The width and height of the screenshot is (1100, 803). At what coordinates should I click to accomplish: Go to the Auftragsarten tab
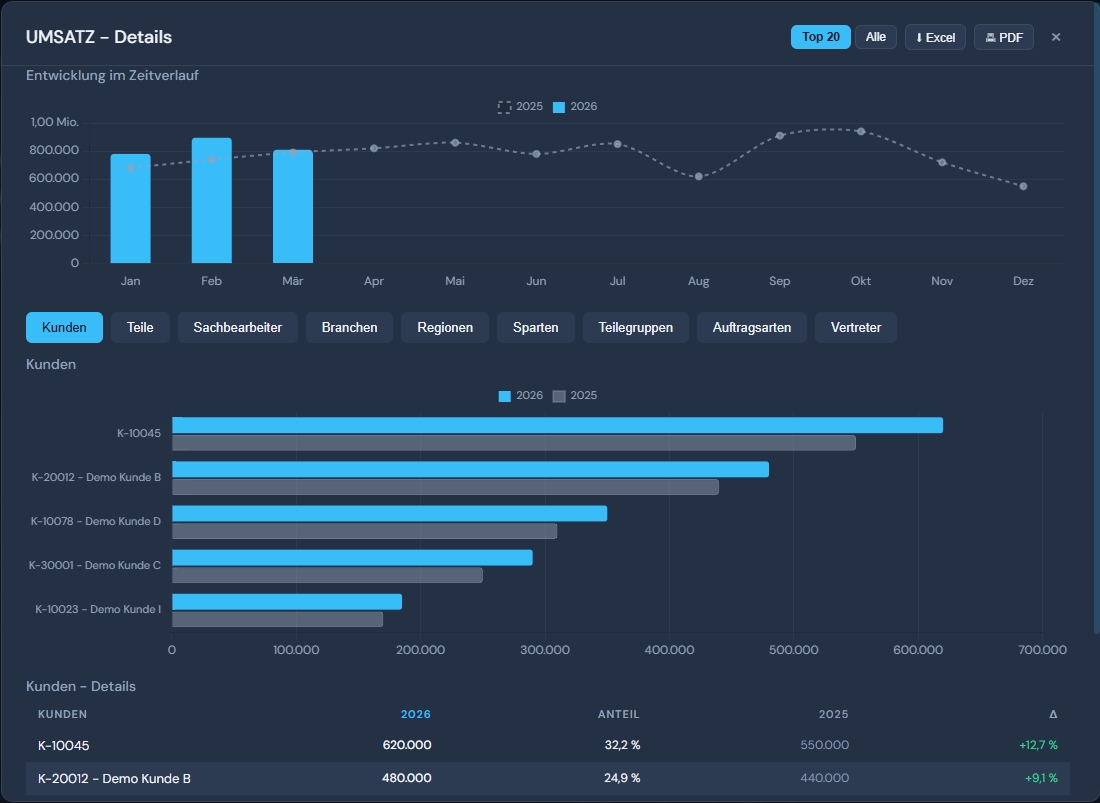(751, 327)
